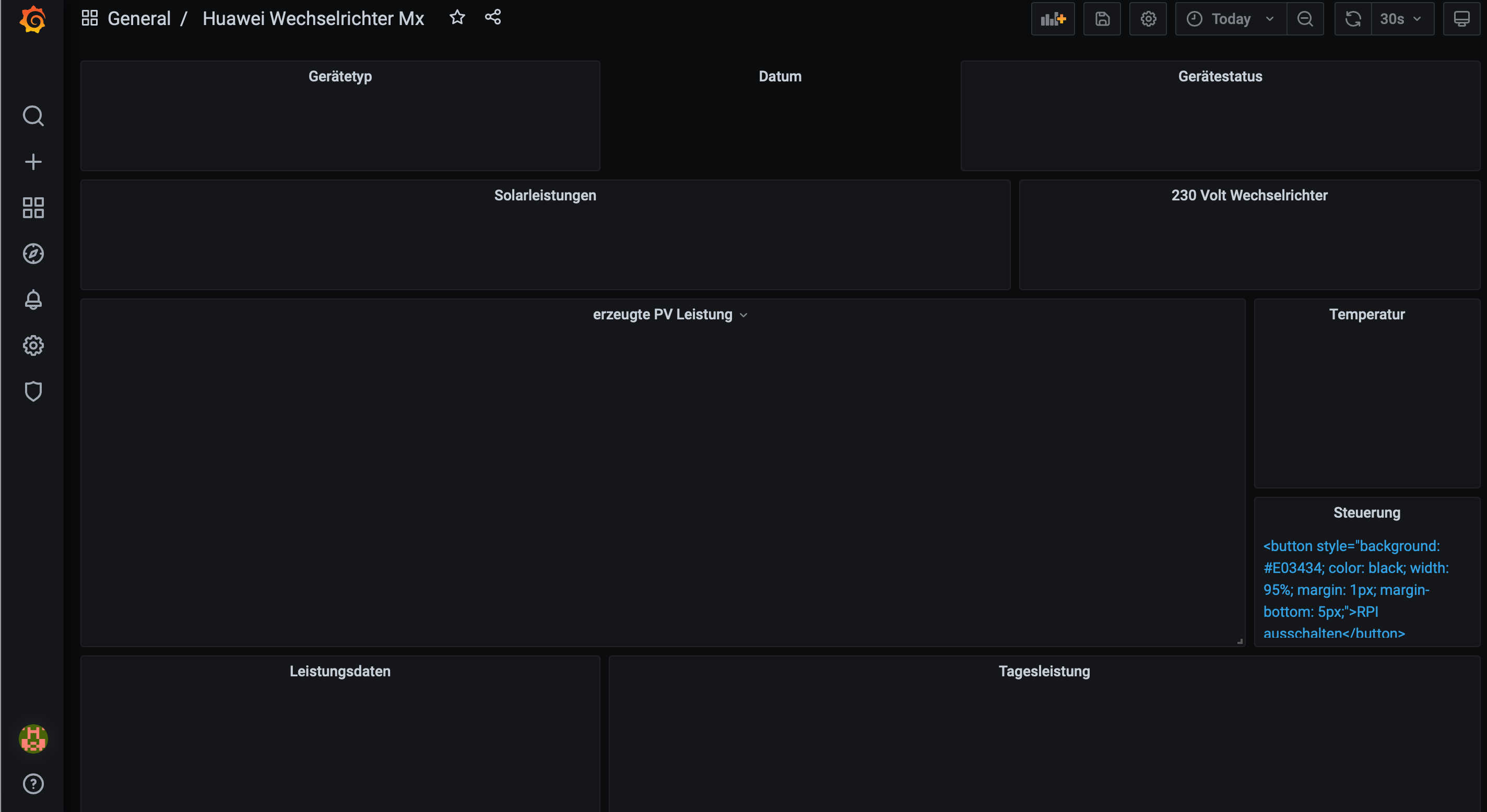Refresh the dashboard now
Viewport: 1487px width, 812px height.
1352,19
